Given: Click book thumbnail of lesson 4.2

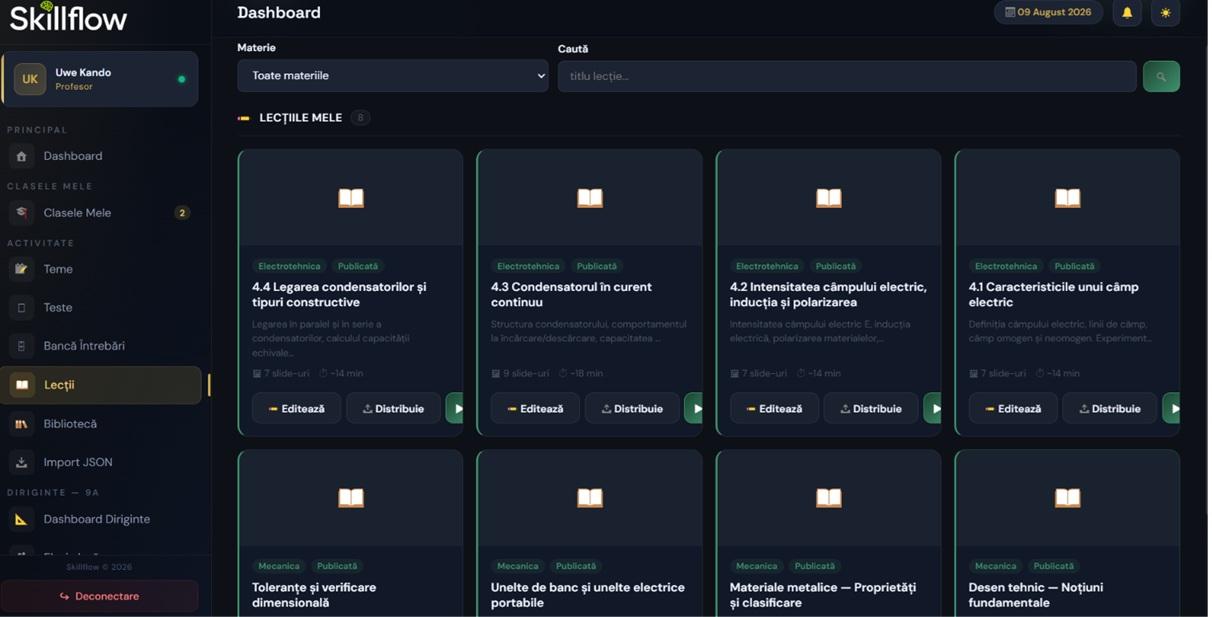Looking at the screenshot, I should point(831,199).
